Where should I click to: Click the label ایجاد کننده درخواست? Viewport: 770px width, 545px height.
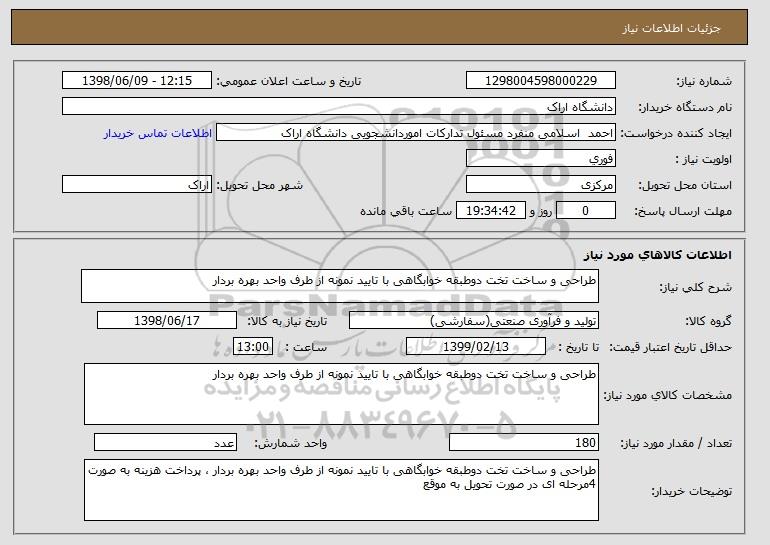click(676, 133)
